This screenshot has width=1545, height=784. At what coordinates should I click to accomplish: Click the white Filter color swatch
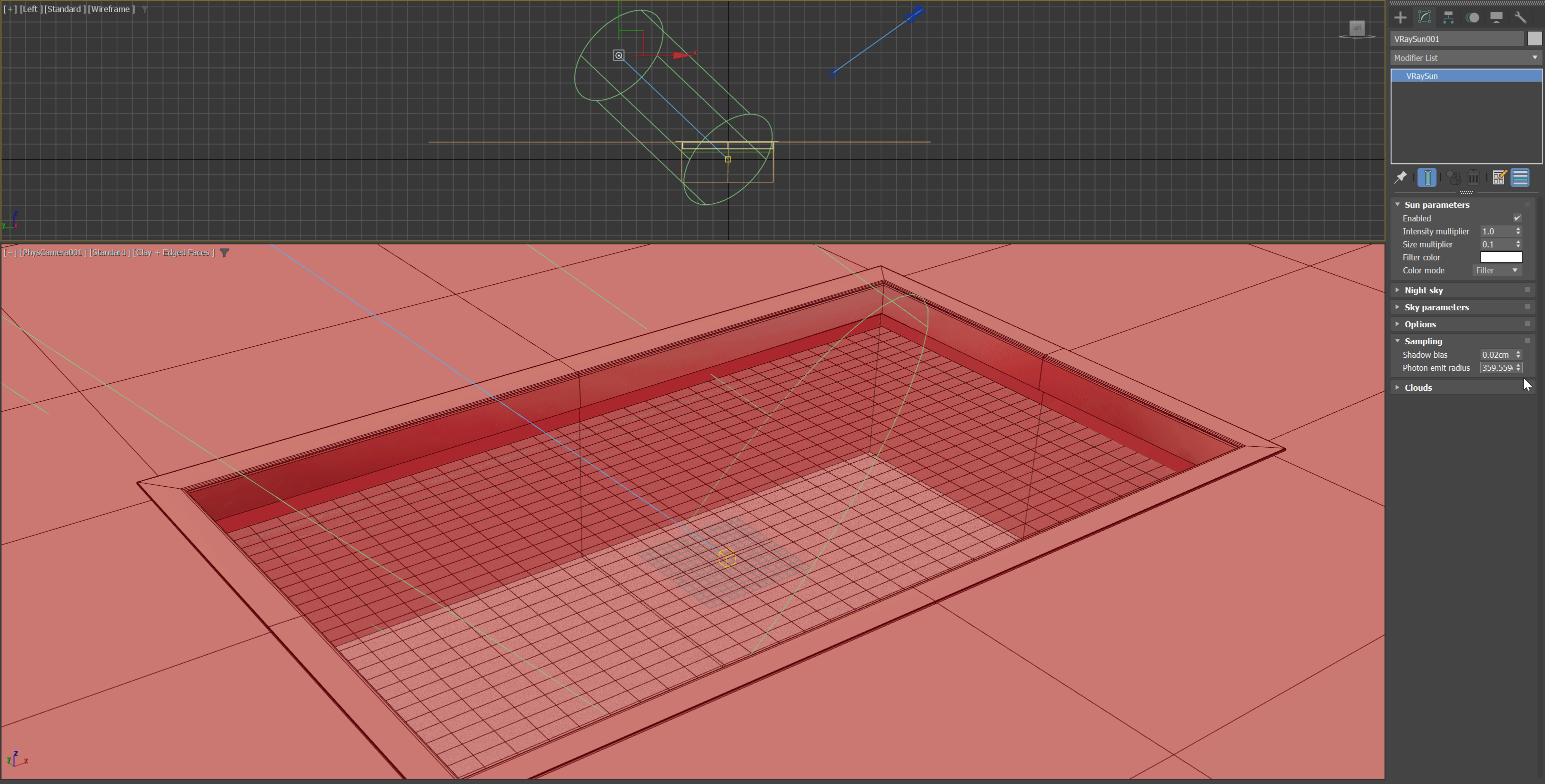coord(1500,257)
